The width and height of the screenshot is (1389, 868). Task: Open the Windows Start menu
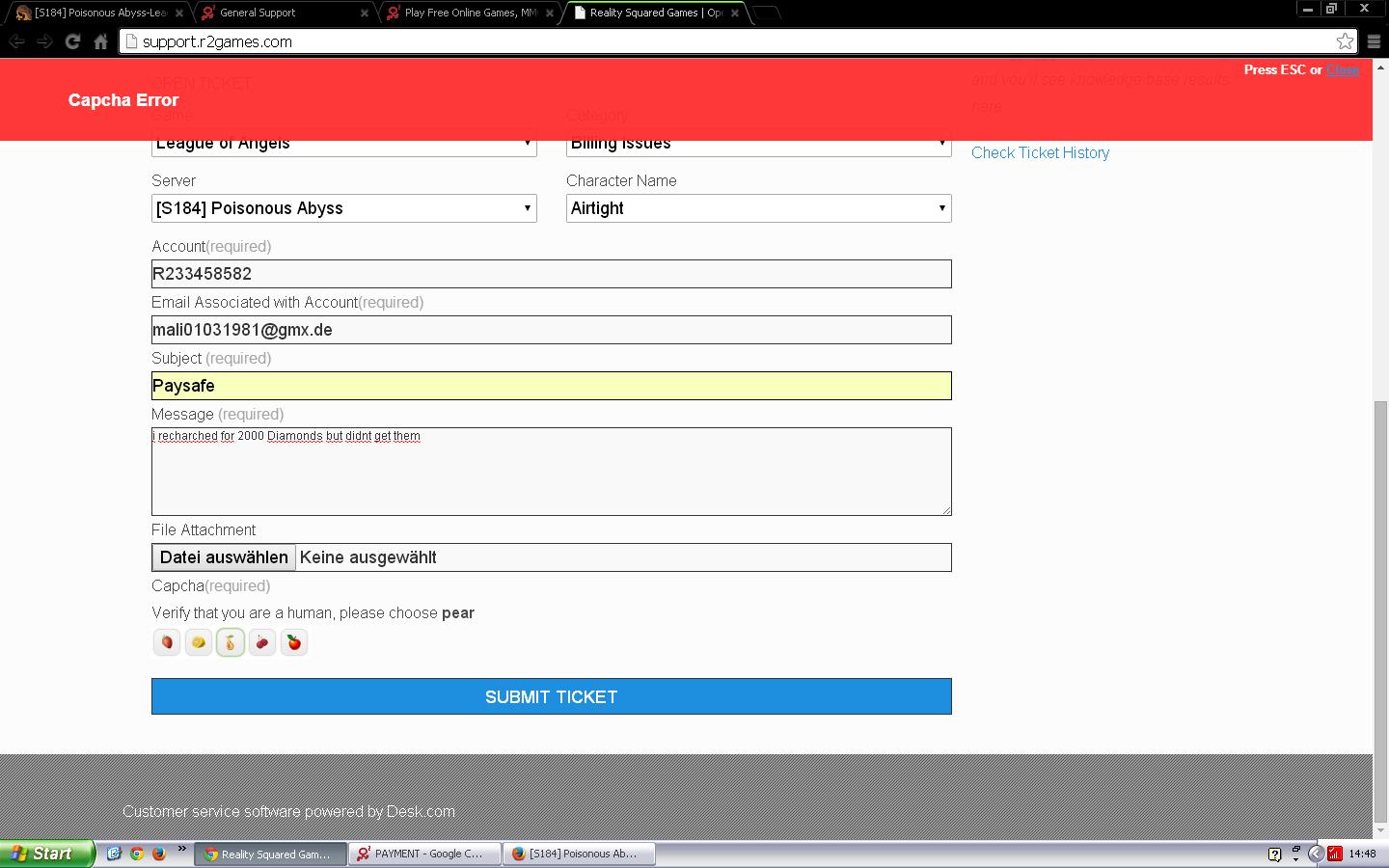pos(46,854)
